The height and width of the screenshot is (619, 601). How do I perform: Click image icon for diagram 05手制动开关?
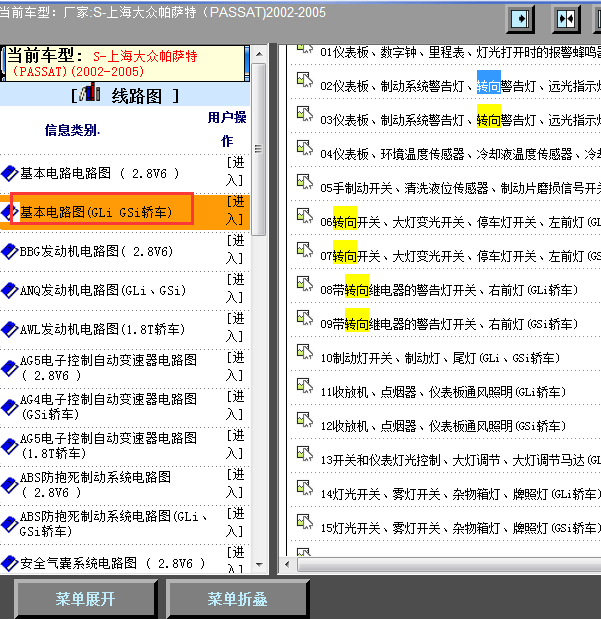pos(305,182)
